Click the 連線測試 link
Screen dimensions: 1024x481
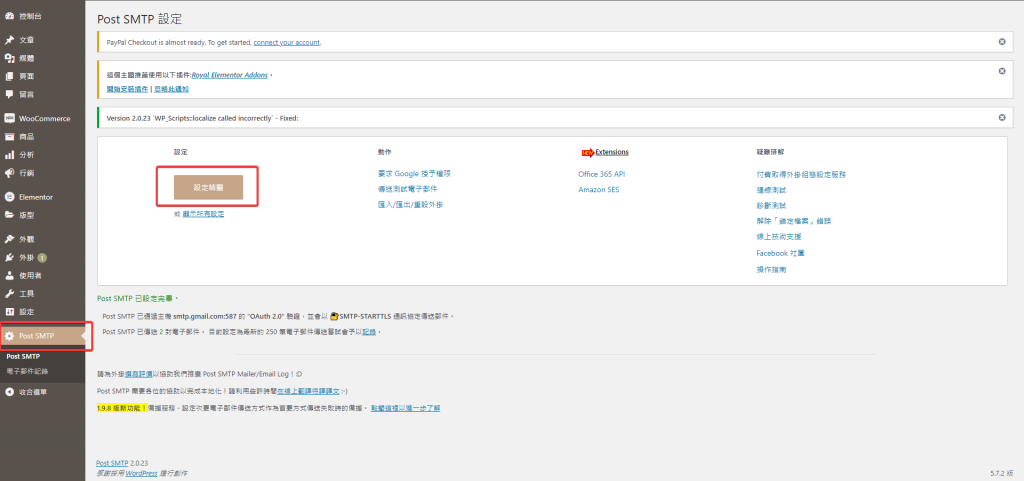(x=771, y=190)
